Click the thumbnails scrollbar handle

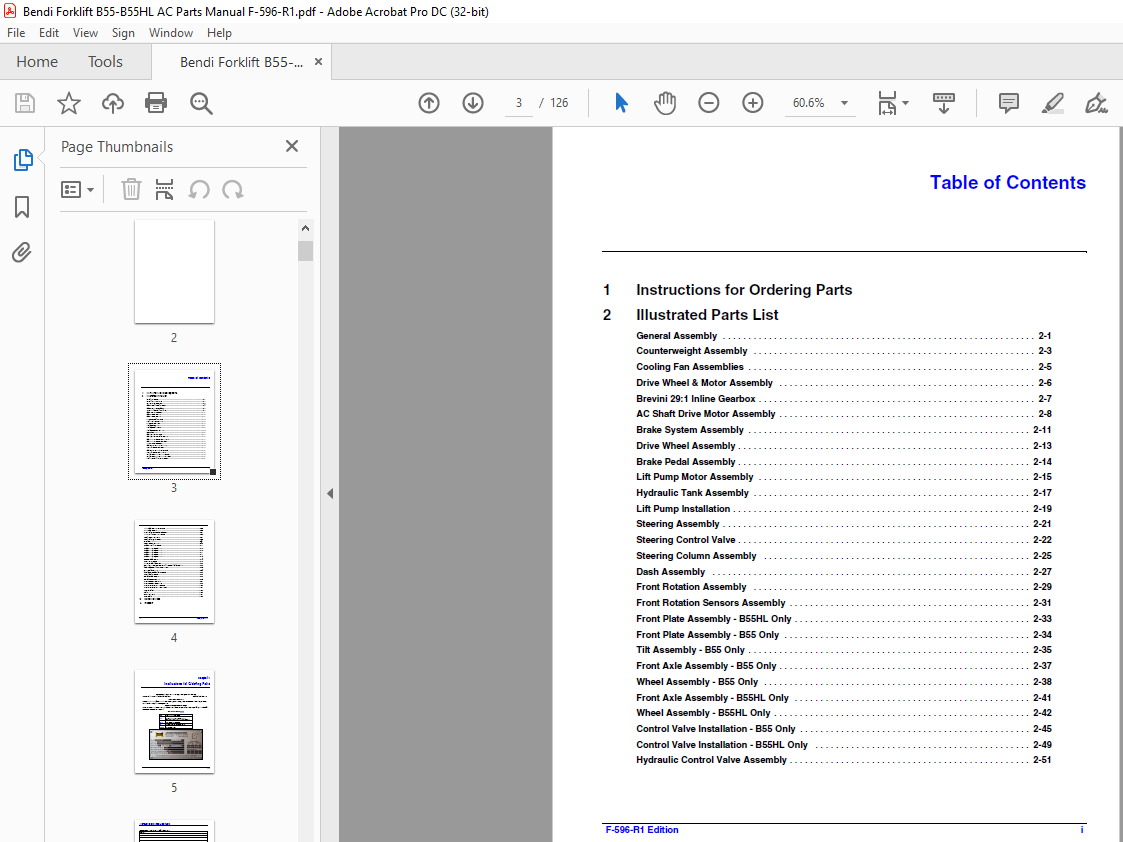[x=306, y=251]
